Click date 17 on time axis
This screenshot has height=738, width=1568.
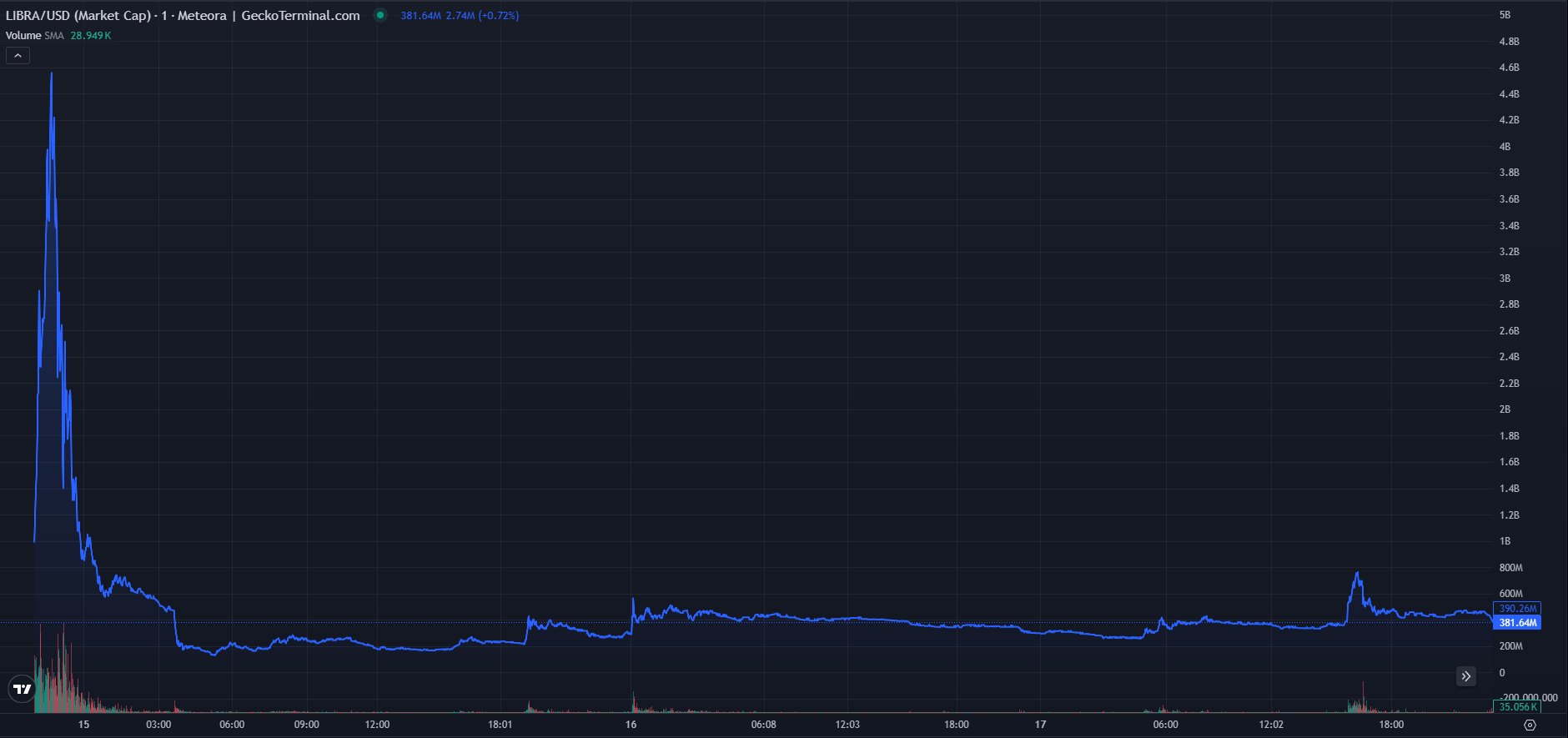click(1040, 725)
